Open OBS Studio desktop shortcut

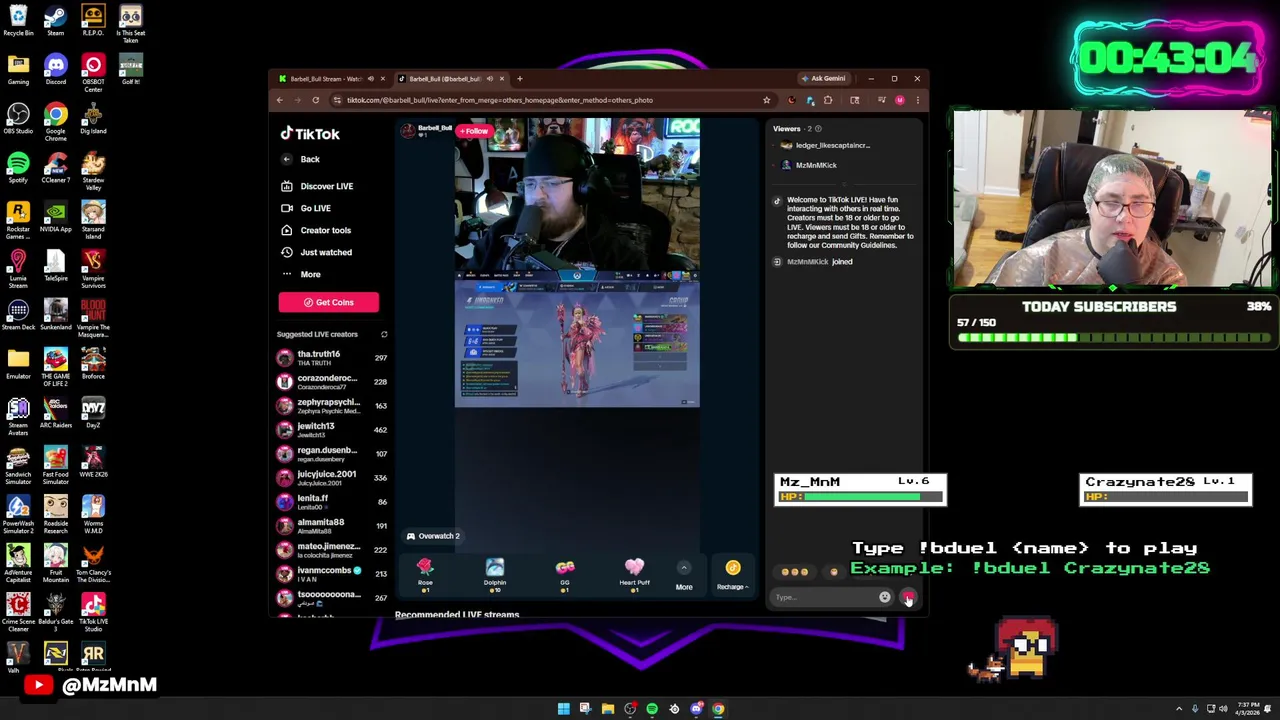tap(18, 117)
